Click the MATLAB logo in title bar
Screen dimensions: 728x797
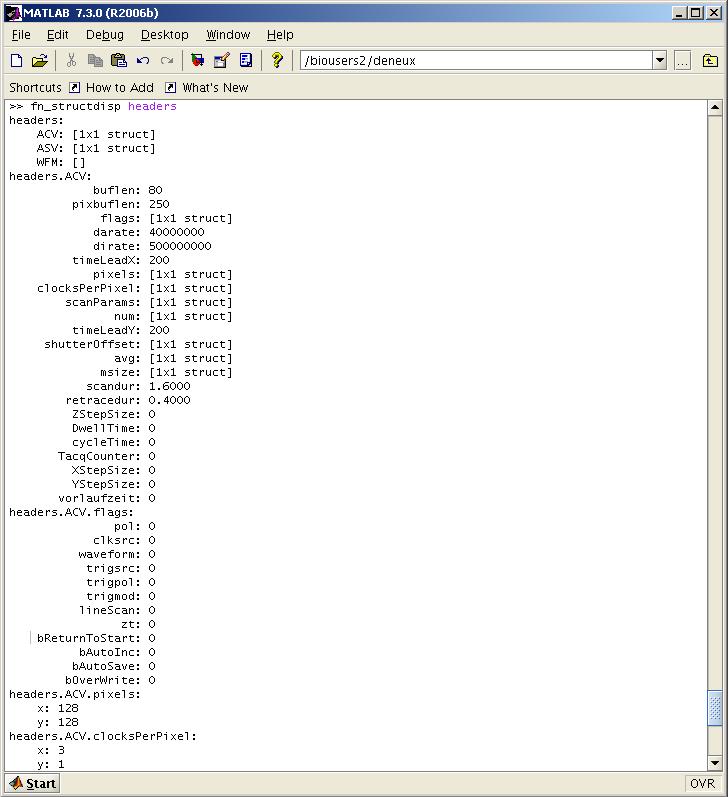tap(13, 13)
